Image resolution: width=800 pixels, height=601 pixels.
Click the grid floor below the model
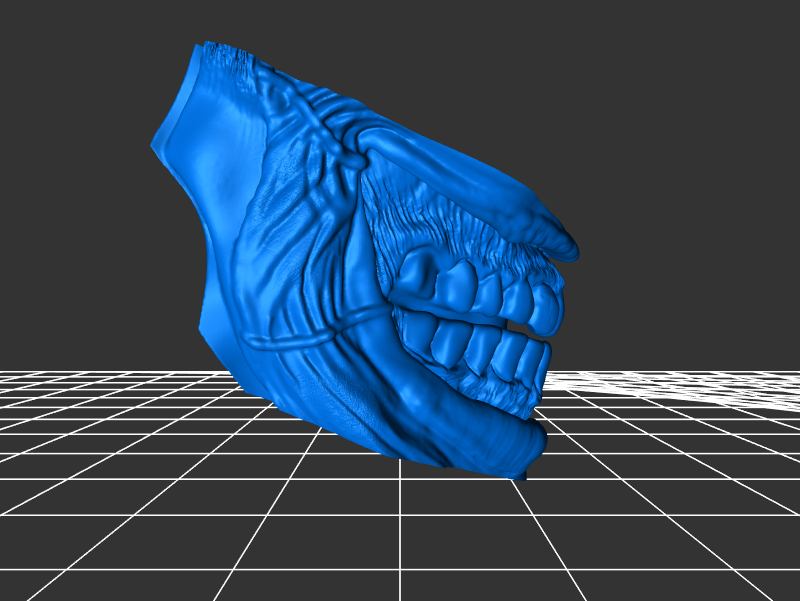click(400, 540)
